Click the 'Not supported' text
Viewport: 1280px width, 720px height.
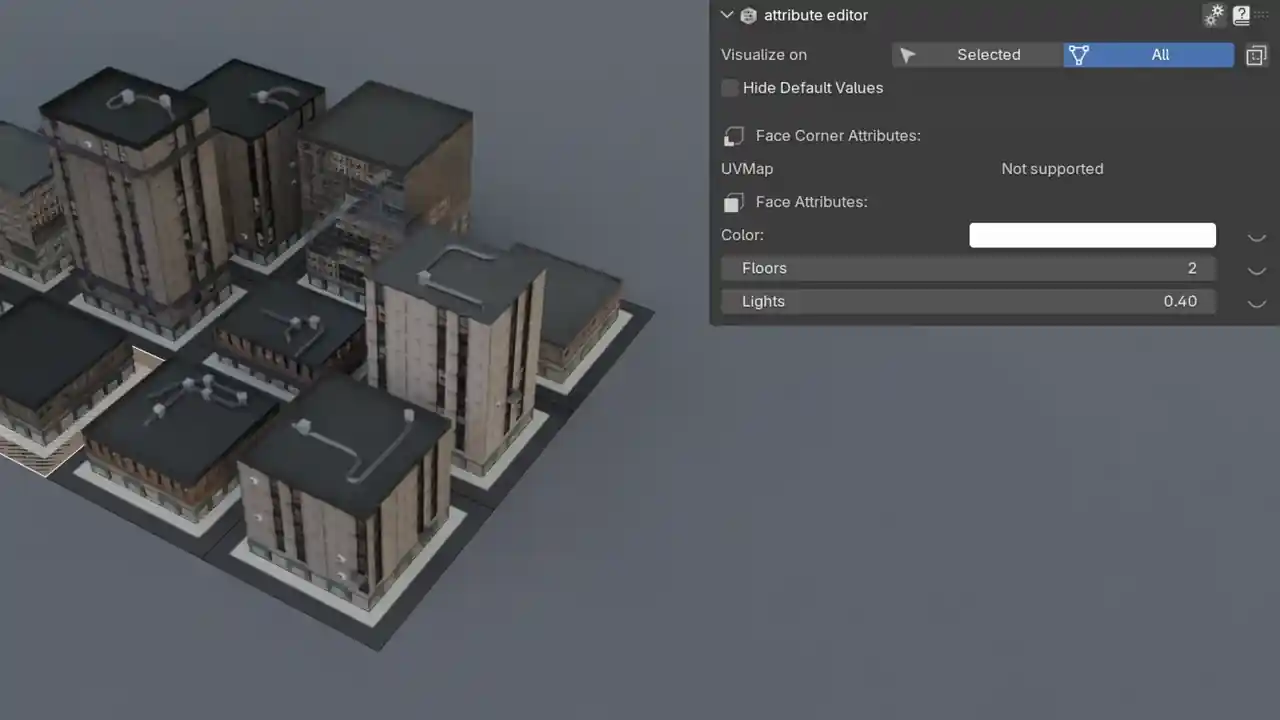1052,169
